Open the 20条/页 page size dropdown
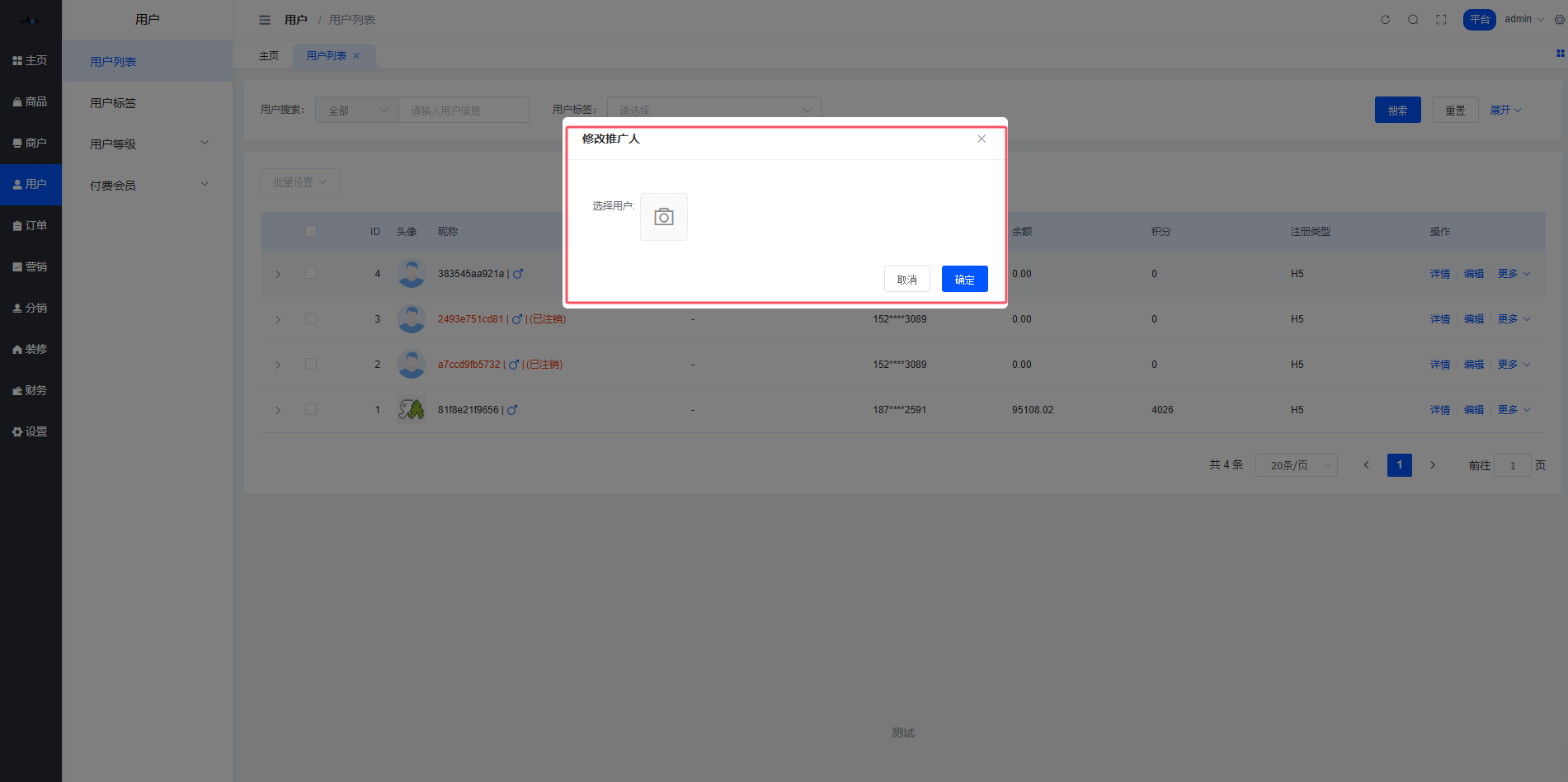Image resolution: width=1568 pixels, height=782 pixels. (x=1296, y=465)
